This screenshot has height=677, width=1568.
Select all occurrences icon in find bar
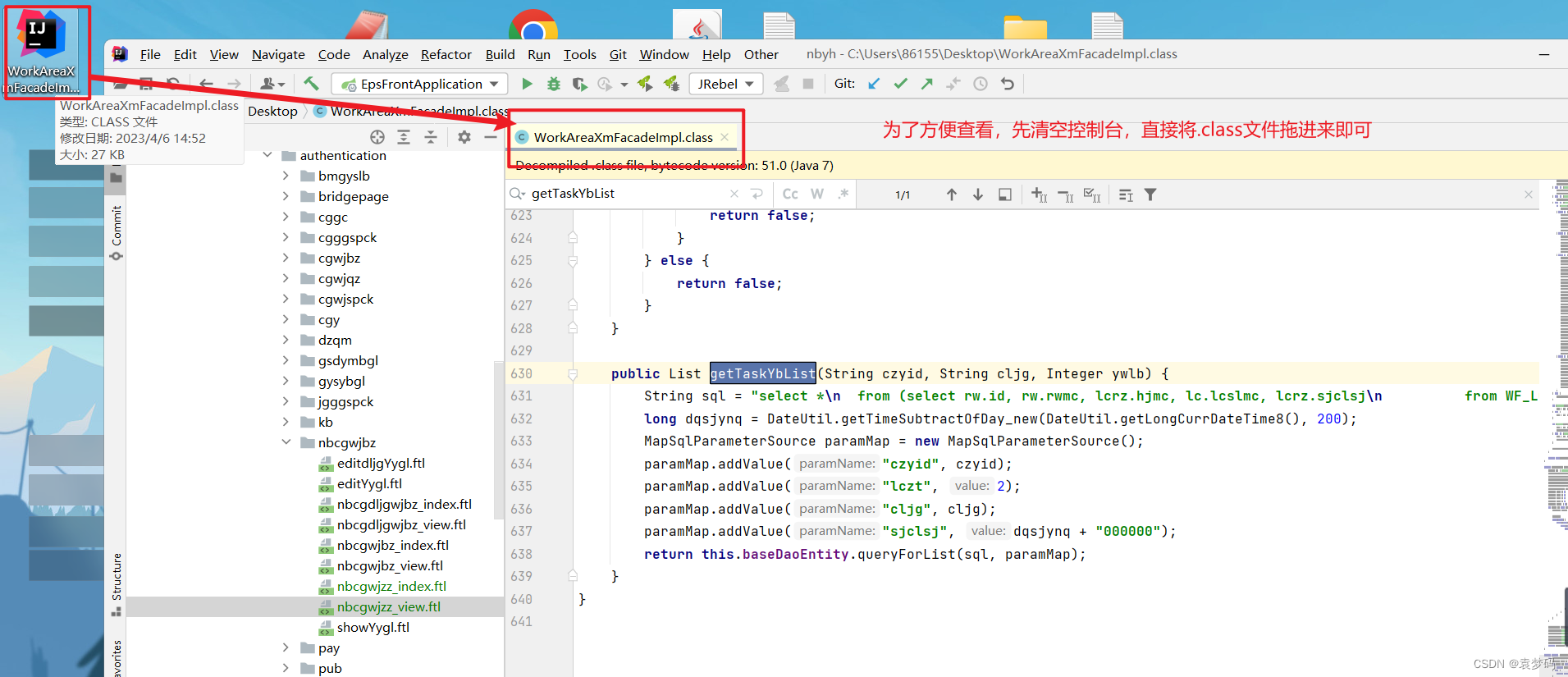click(1092, 194)
